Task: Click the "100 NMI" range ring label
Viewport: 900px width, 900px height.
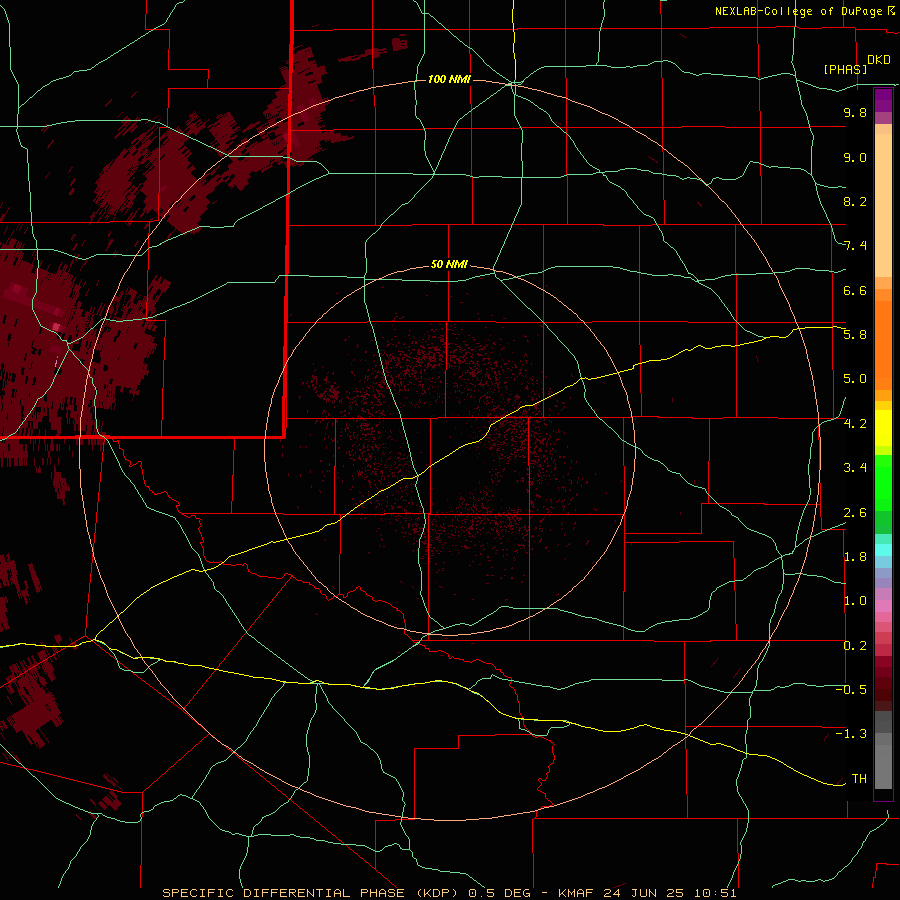Action: (x=449, y=79)
